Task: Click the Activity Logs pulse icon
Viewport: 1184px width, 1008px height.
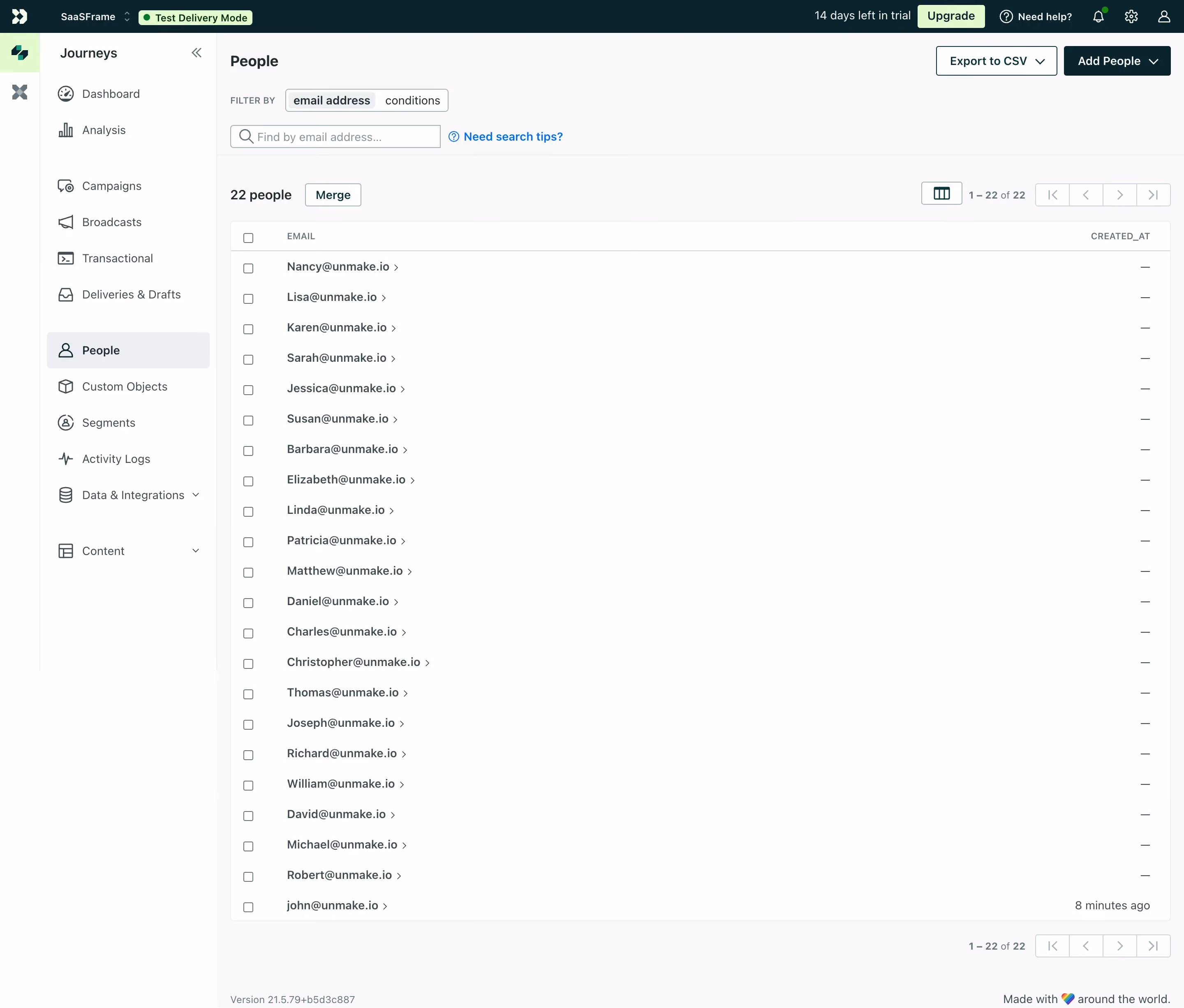Action: (x=66, y=459)
